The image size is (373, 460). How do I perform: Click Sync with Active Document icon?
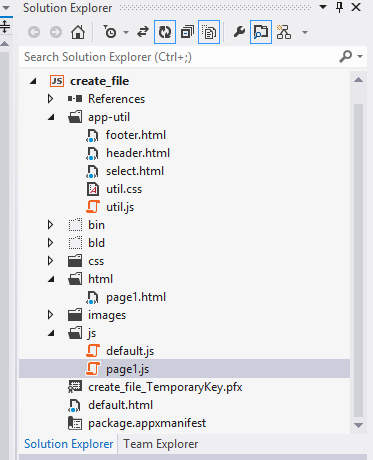pos(143,32)
